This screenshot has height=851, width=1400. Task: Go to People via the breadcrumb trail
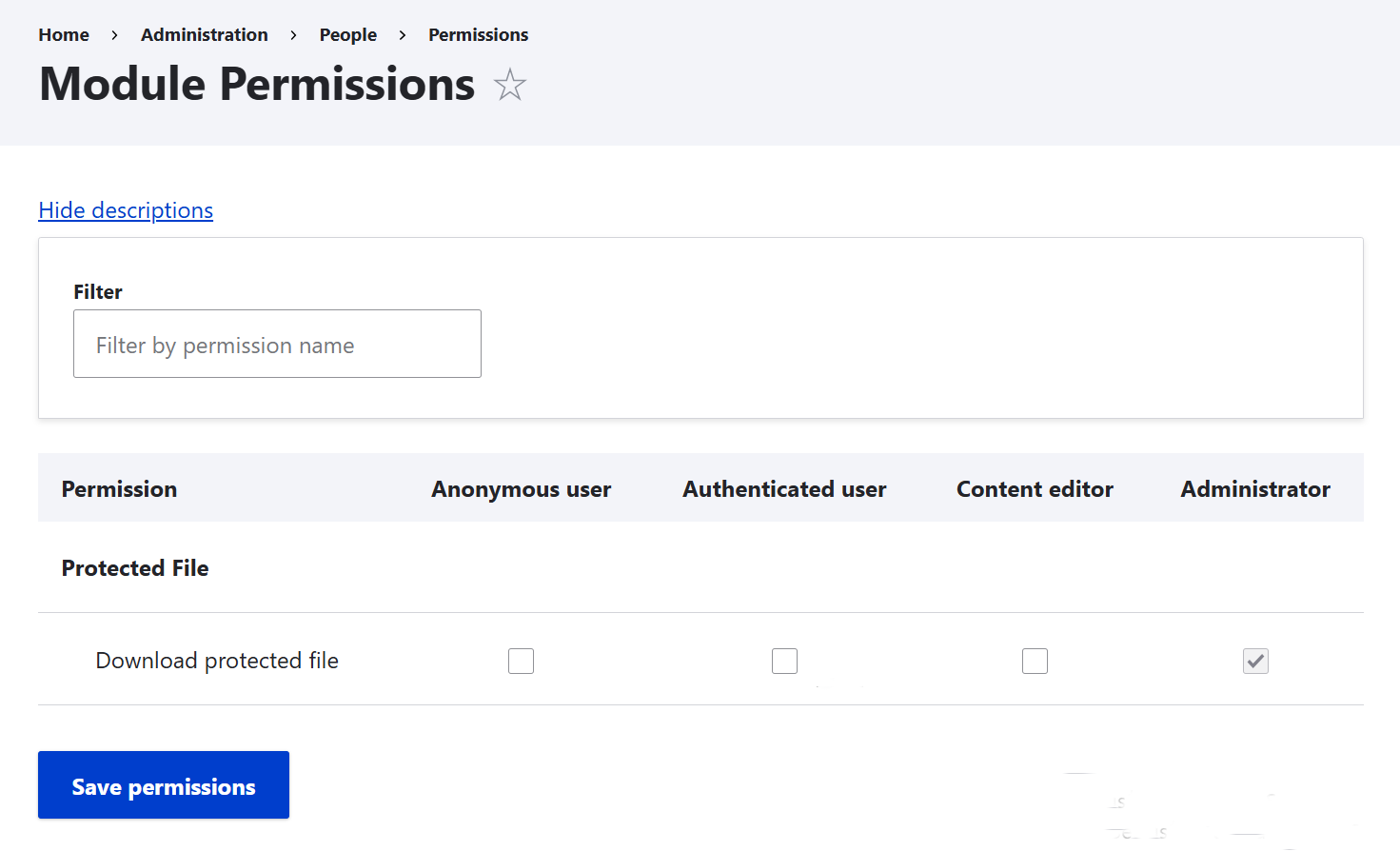coord(347,34)
